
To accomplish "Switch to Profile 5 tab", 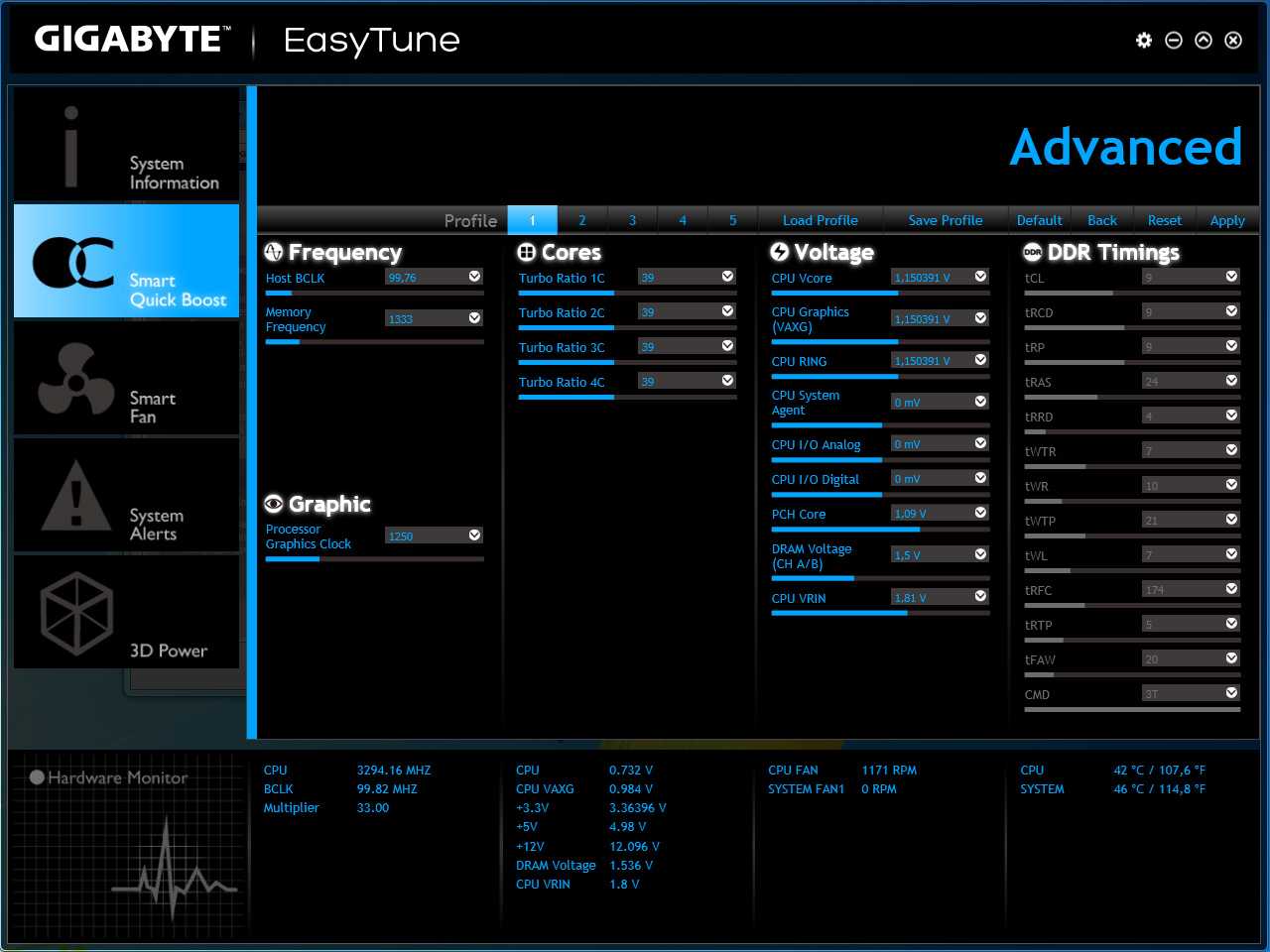I will point(733,220).
